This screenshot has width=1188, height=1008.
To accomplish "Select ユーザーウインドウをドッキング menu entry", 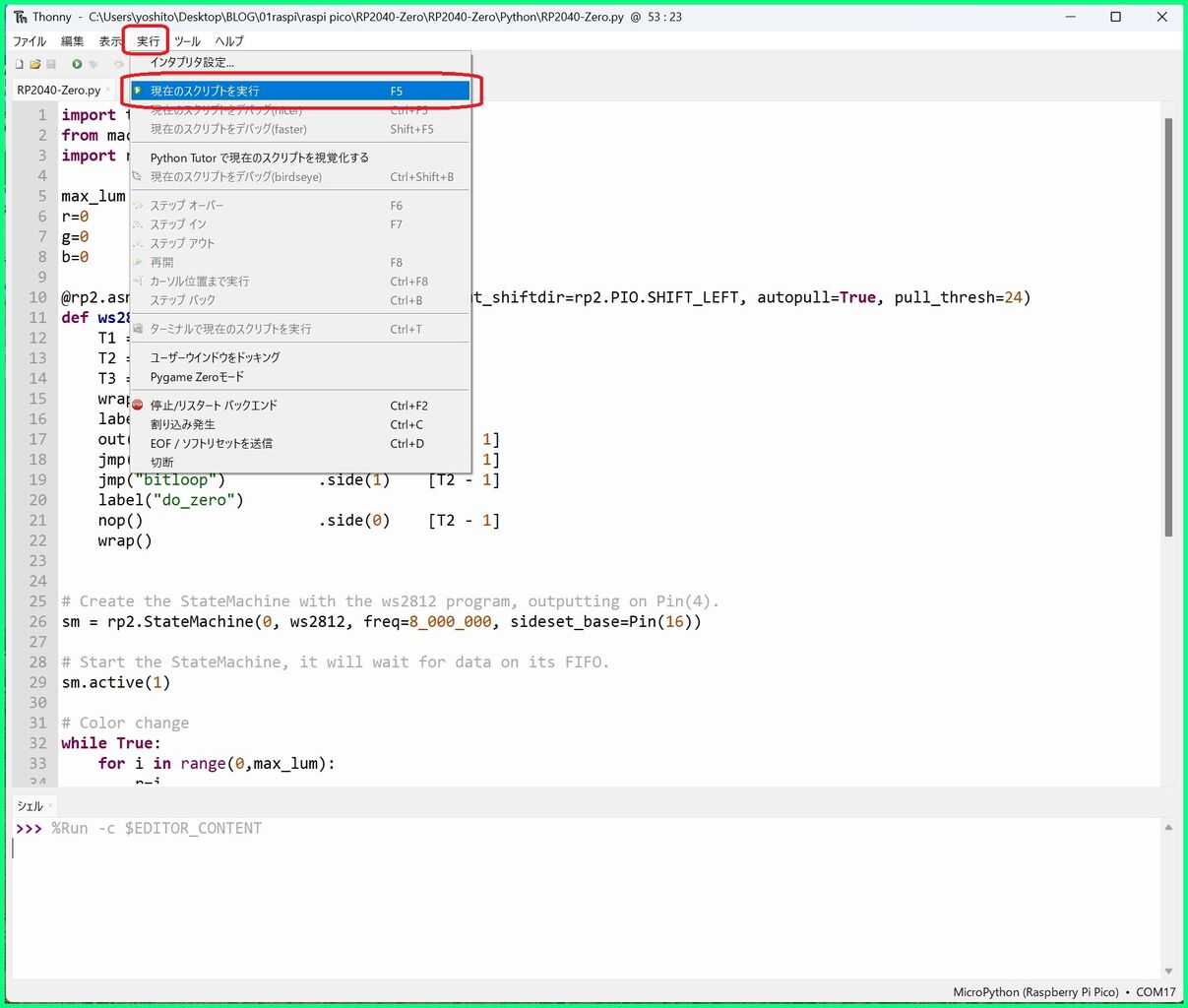I will [x=301, y=357].
